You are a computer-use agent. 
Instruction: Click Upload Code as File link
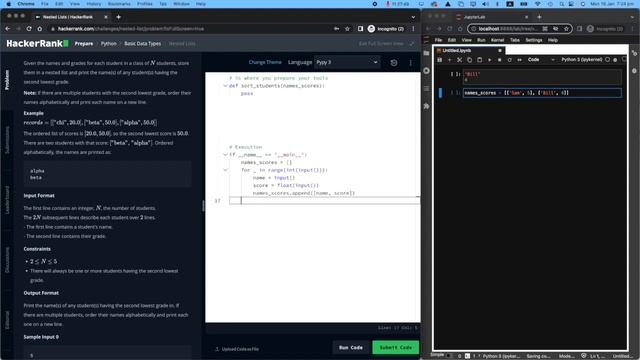(237, 349)
